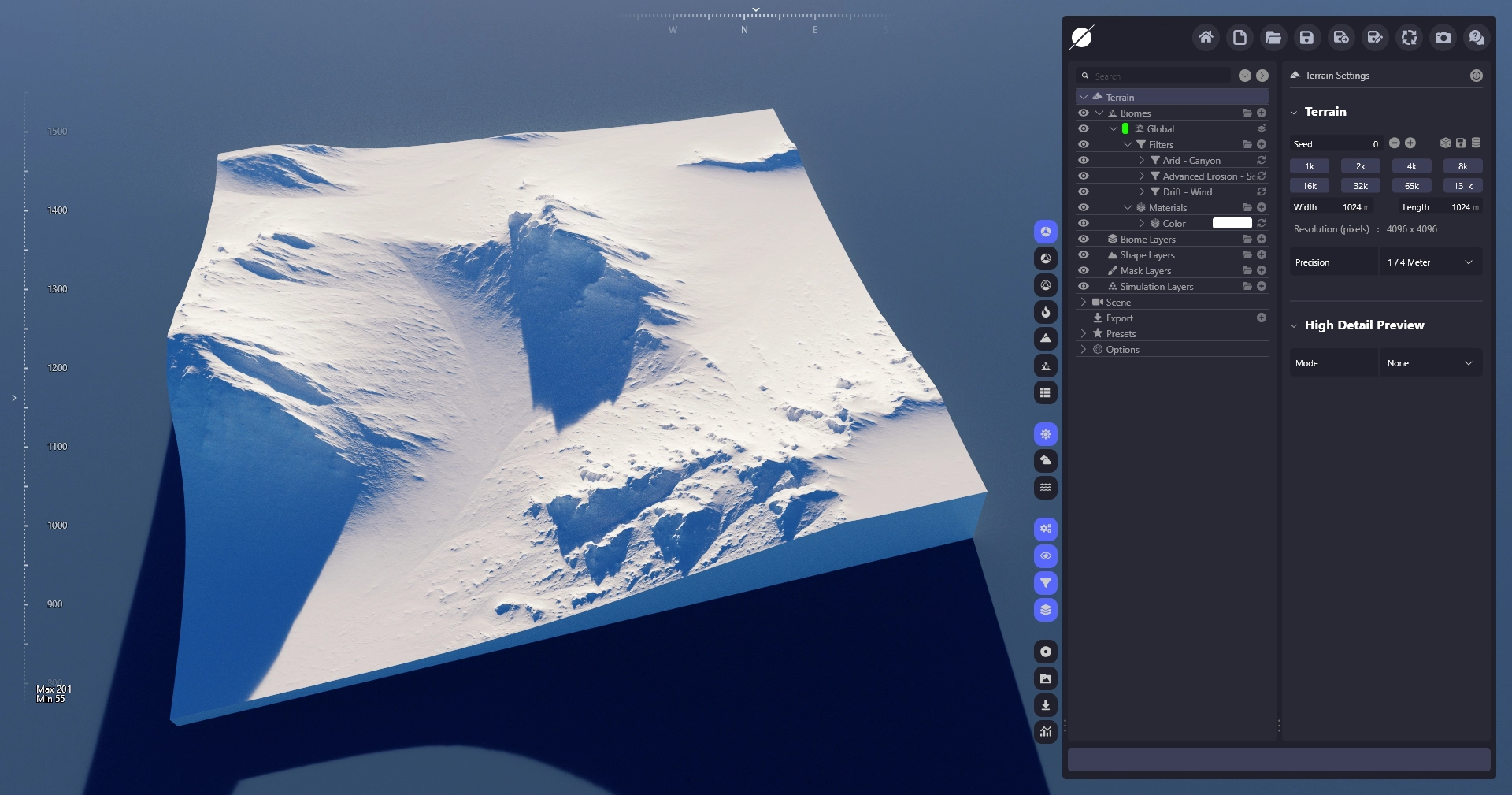
Task: Click the stacked layers icon in viewport sidebar
Action: click(x=1046, y=610)
